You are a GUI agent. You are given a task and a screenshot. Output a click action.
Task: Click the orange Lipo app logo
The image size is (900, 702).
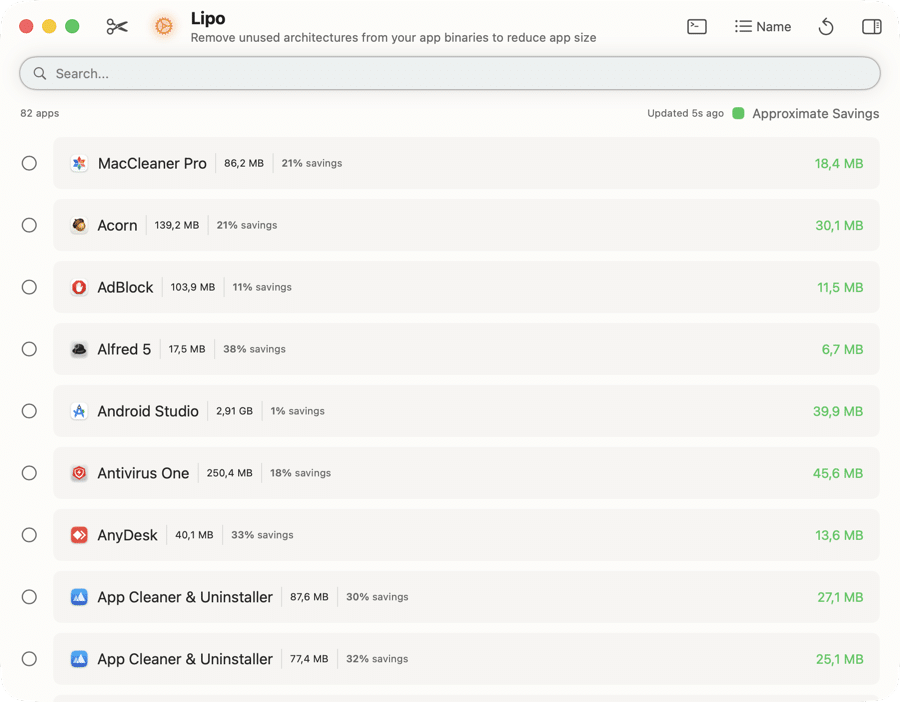[164, 26]
